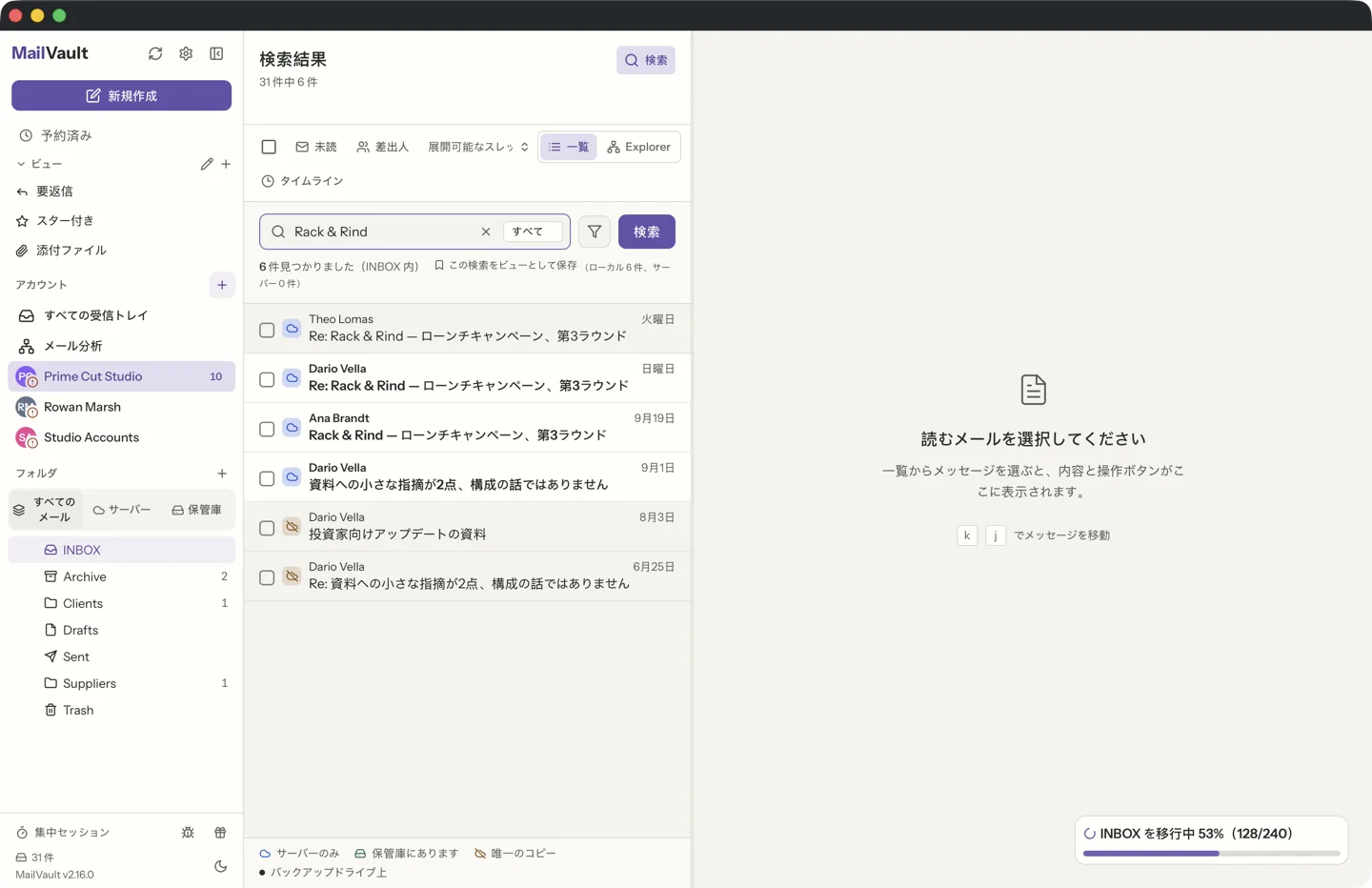
Task: Switch to the Explorer view
Action: coord(638,147)
